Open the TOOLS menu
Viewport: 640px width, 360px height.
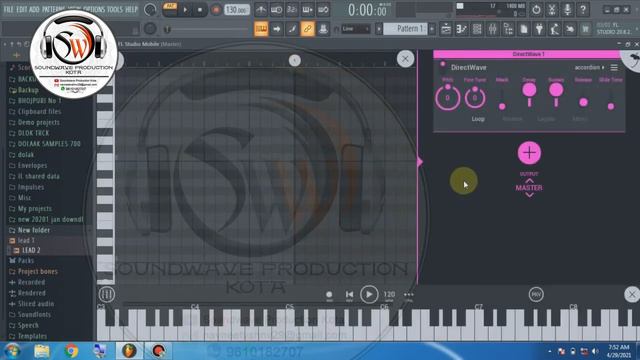[115, 9]
